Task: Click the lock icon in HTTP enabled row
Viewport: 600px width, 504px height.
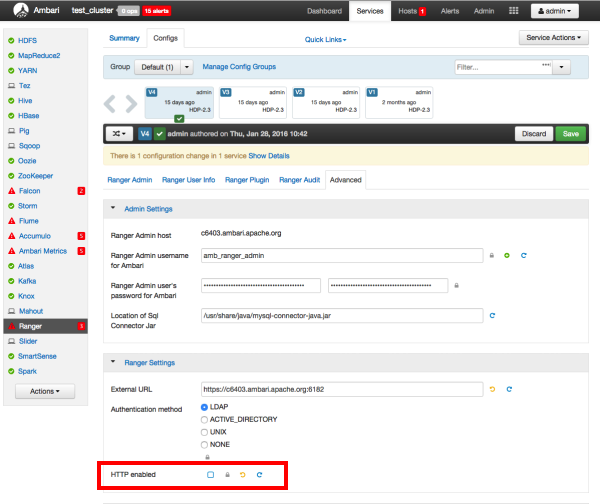Action: (x=227, y=474)
